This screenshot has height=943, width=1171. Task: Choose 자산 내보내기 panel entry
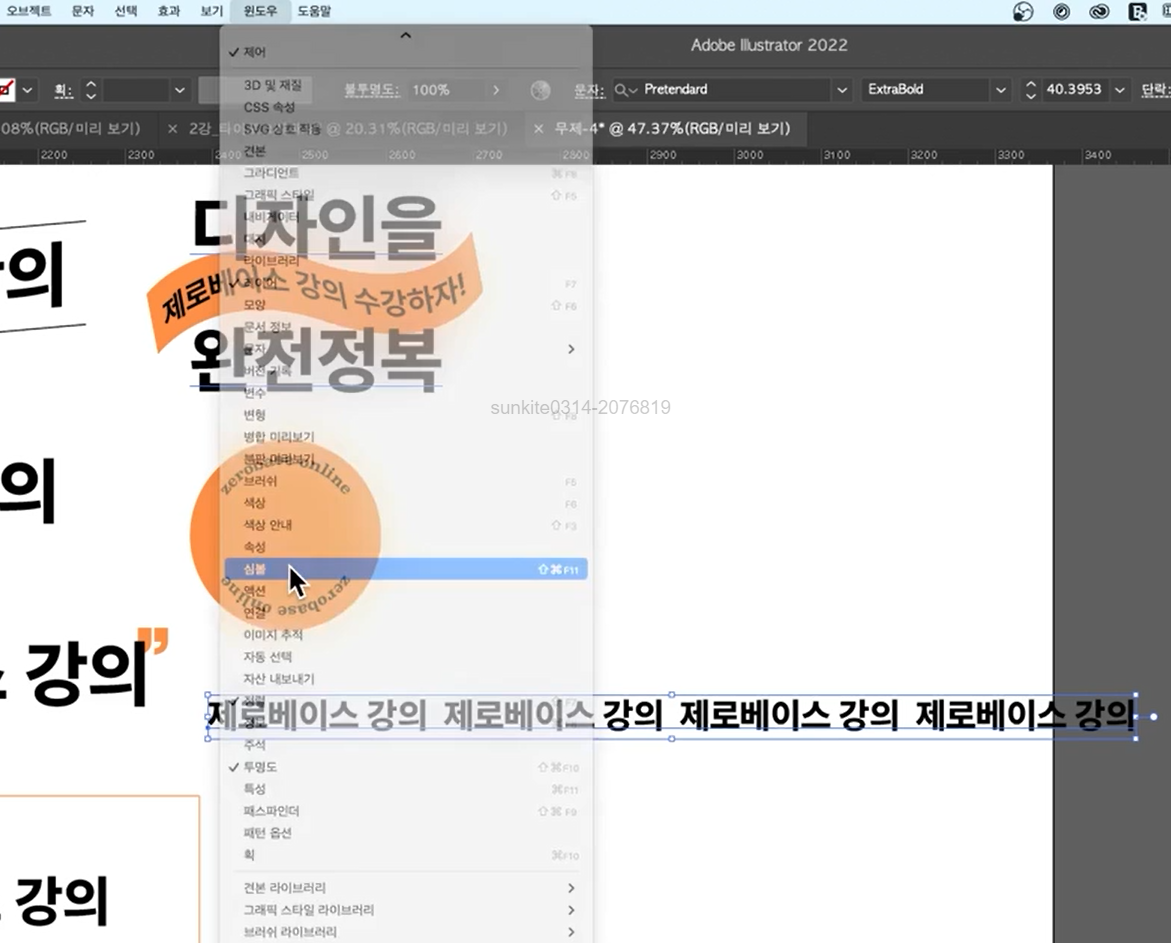pos(406,679)
